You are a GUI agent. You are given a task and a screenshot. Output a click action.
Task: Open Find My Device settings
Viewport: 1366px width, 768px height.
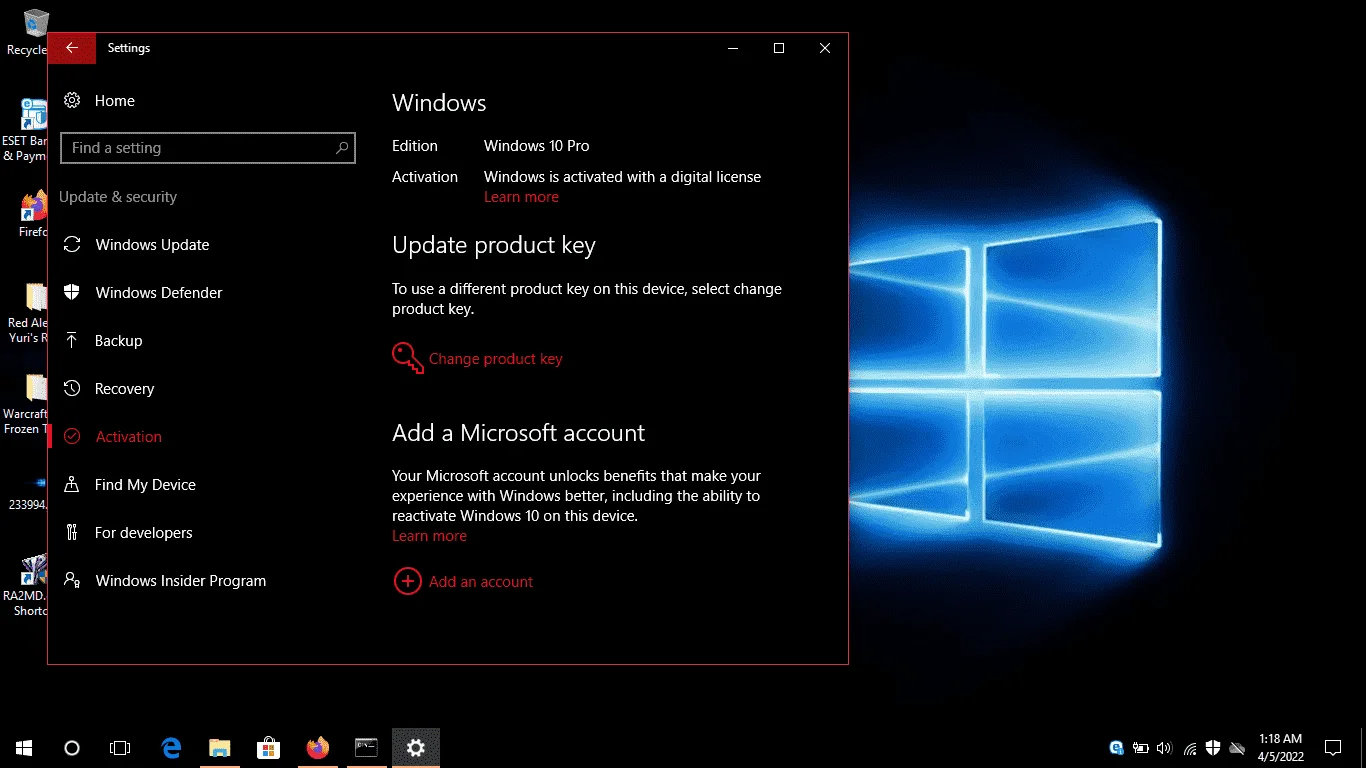(129, 485)
